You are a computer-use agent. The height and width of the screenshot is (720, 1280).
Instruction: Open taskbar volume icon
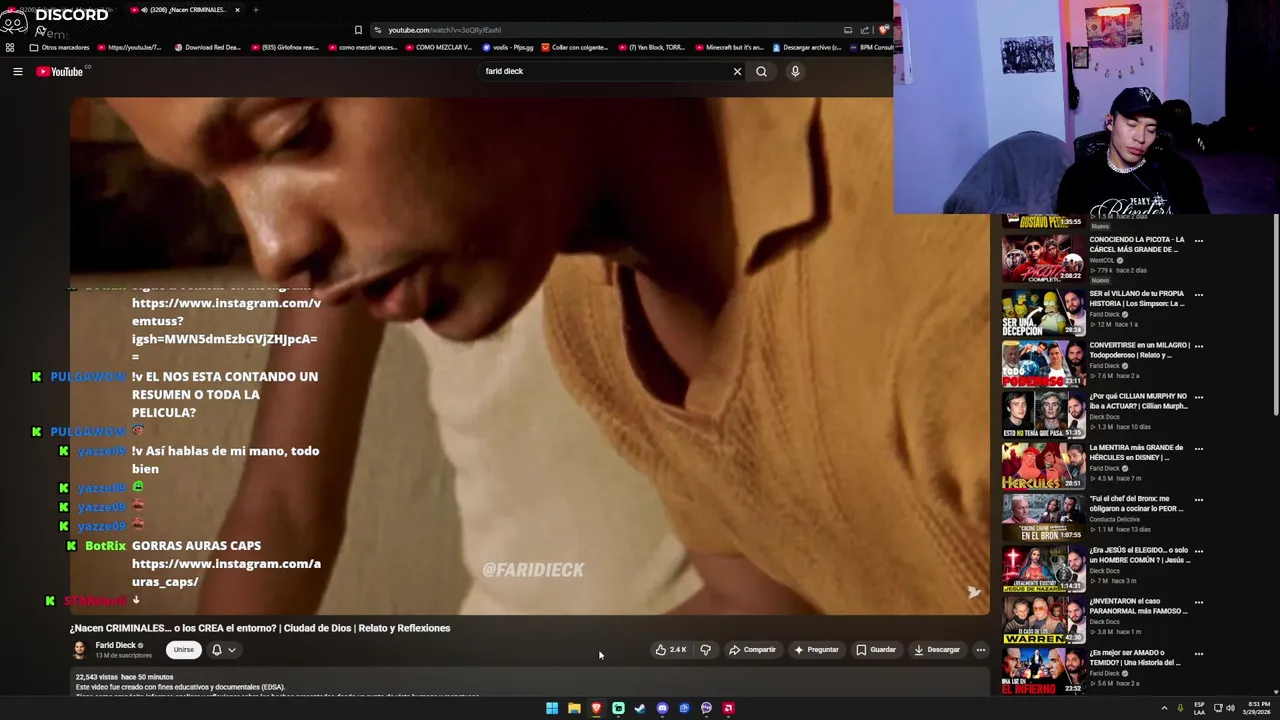tap(1230, 708)
